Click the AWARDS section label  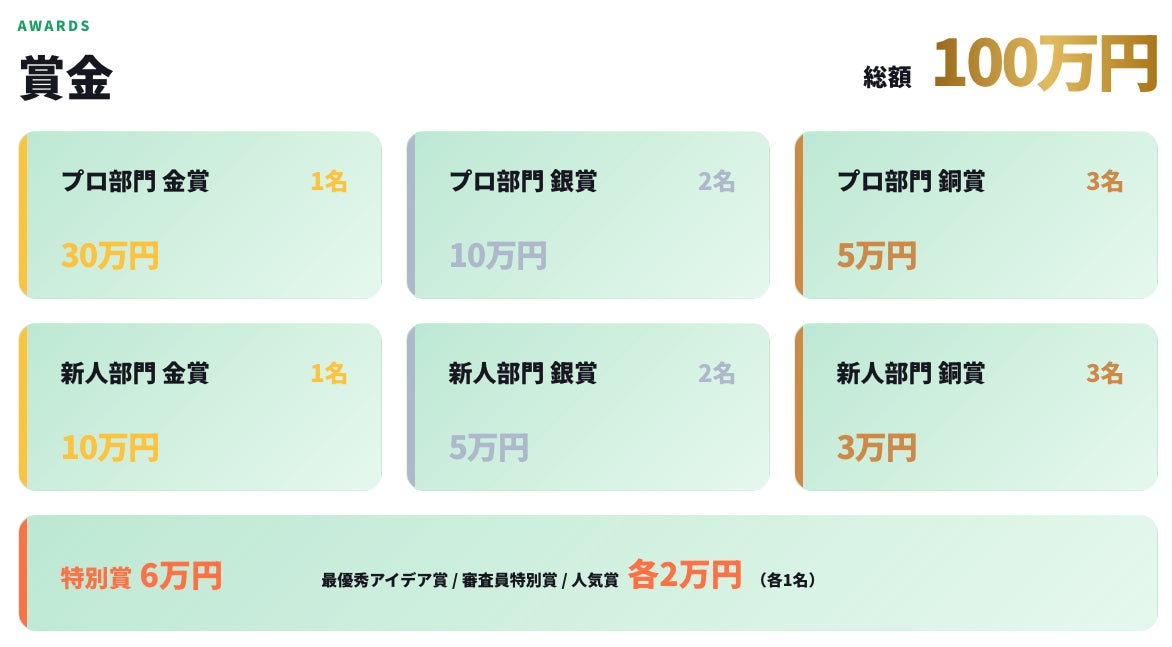(54, 26)
